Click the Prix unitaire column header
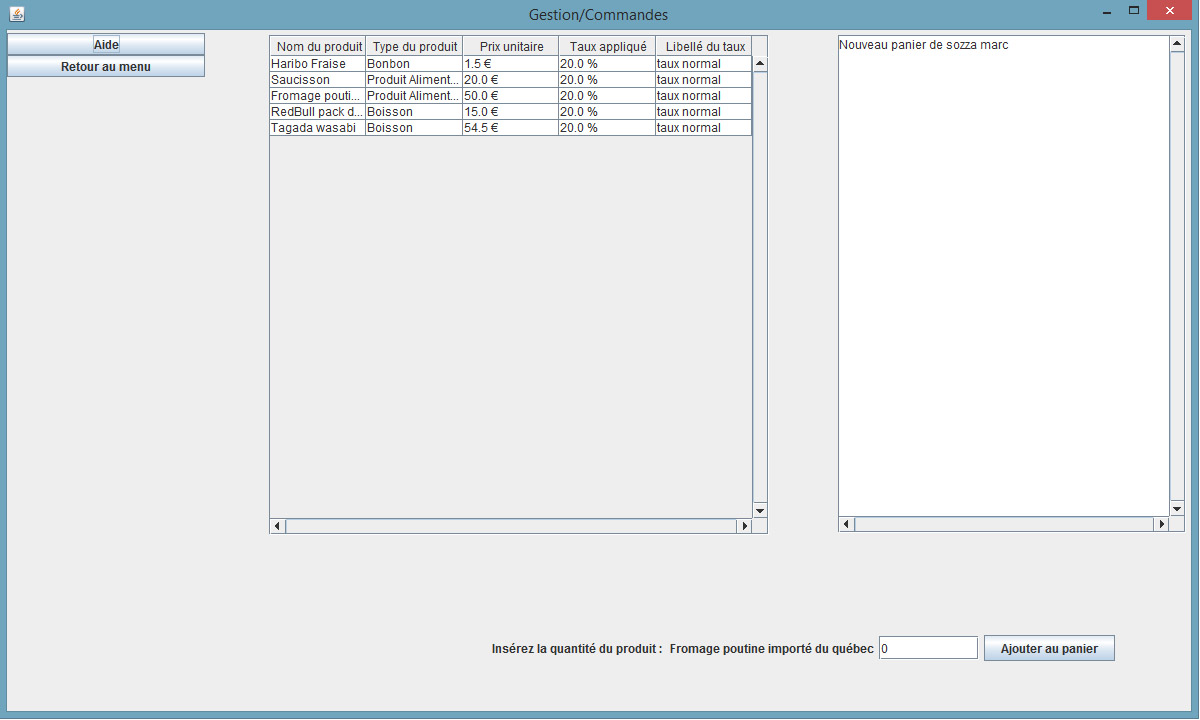Viewport: 1200px width, 720px height. (x=511, y=47)
